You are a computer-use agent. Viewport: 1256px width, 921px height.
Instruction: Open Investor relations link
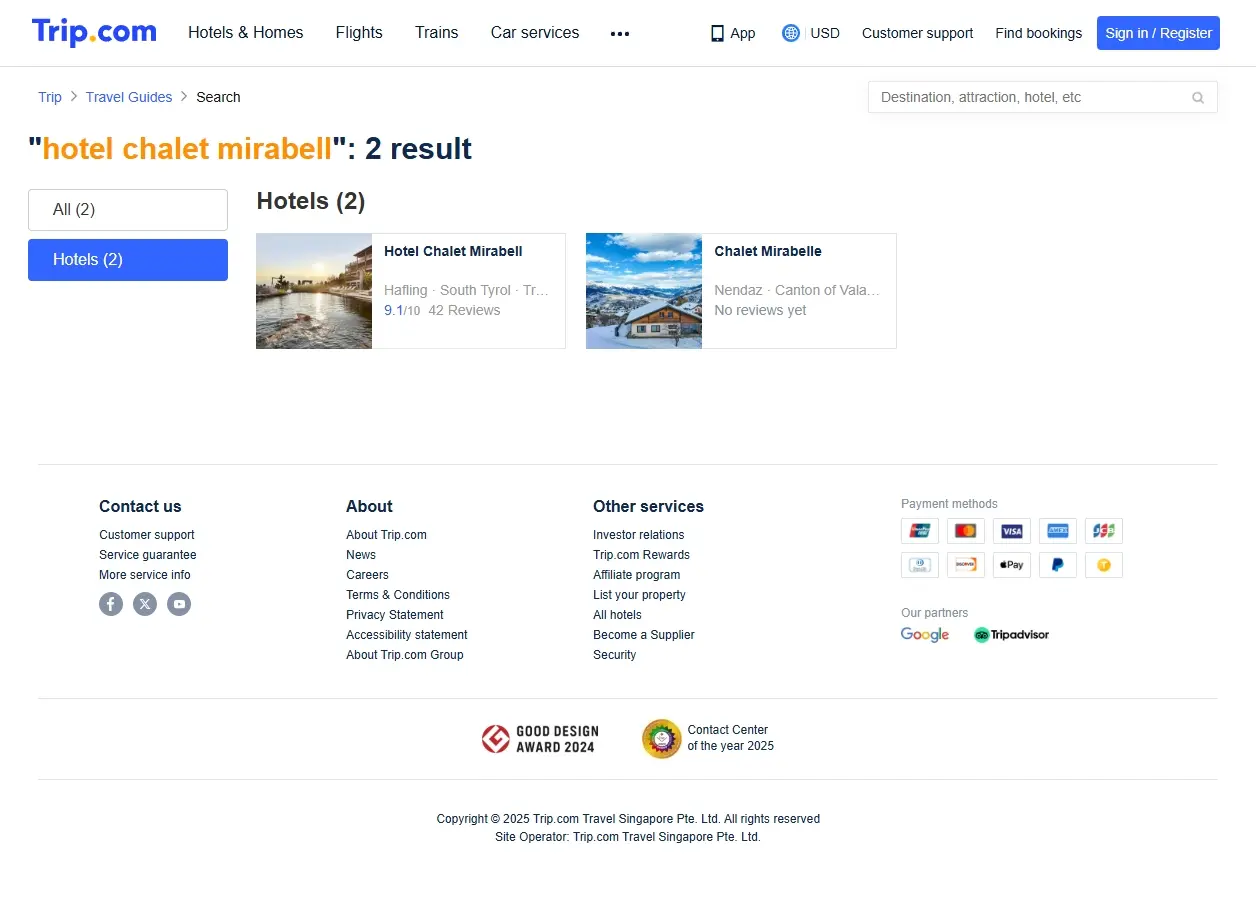[x=639, y=535]
